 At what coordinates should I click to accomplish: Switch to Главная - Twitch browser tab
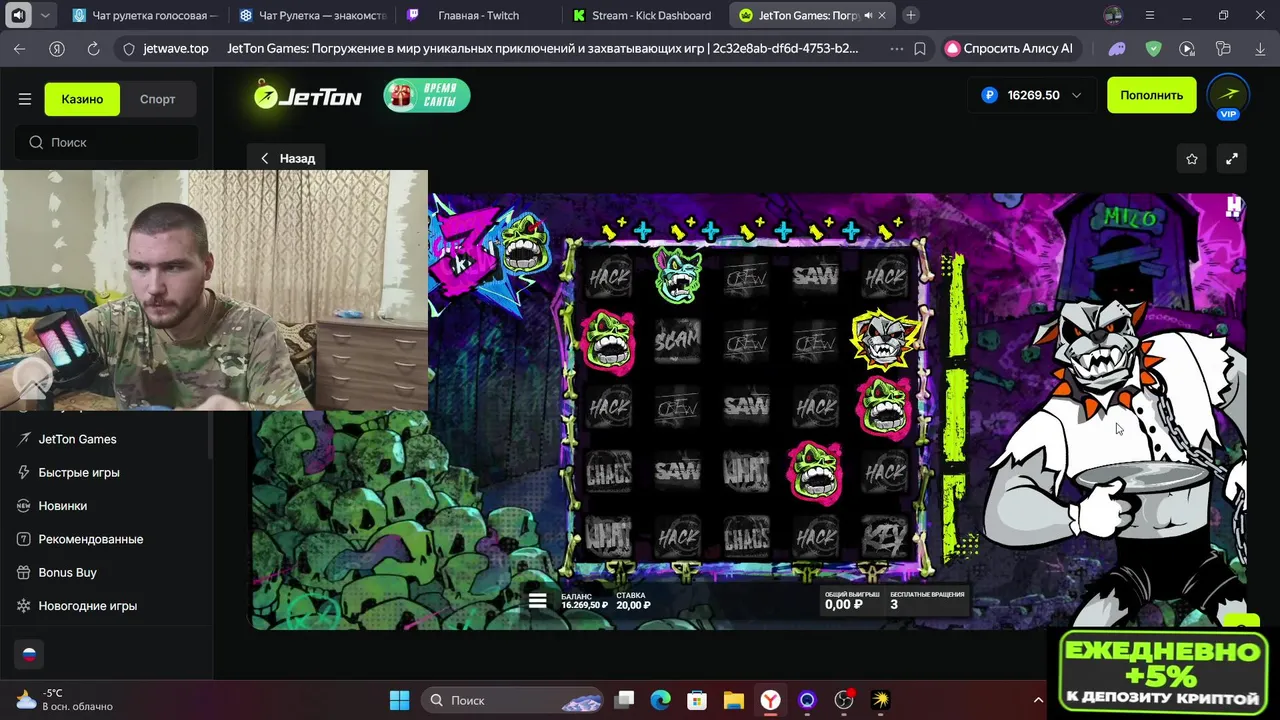pos(478,15)
